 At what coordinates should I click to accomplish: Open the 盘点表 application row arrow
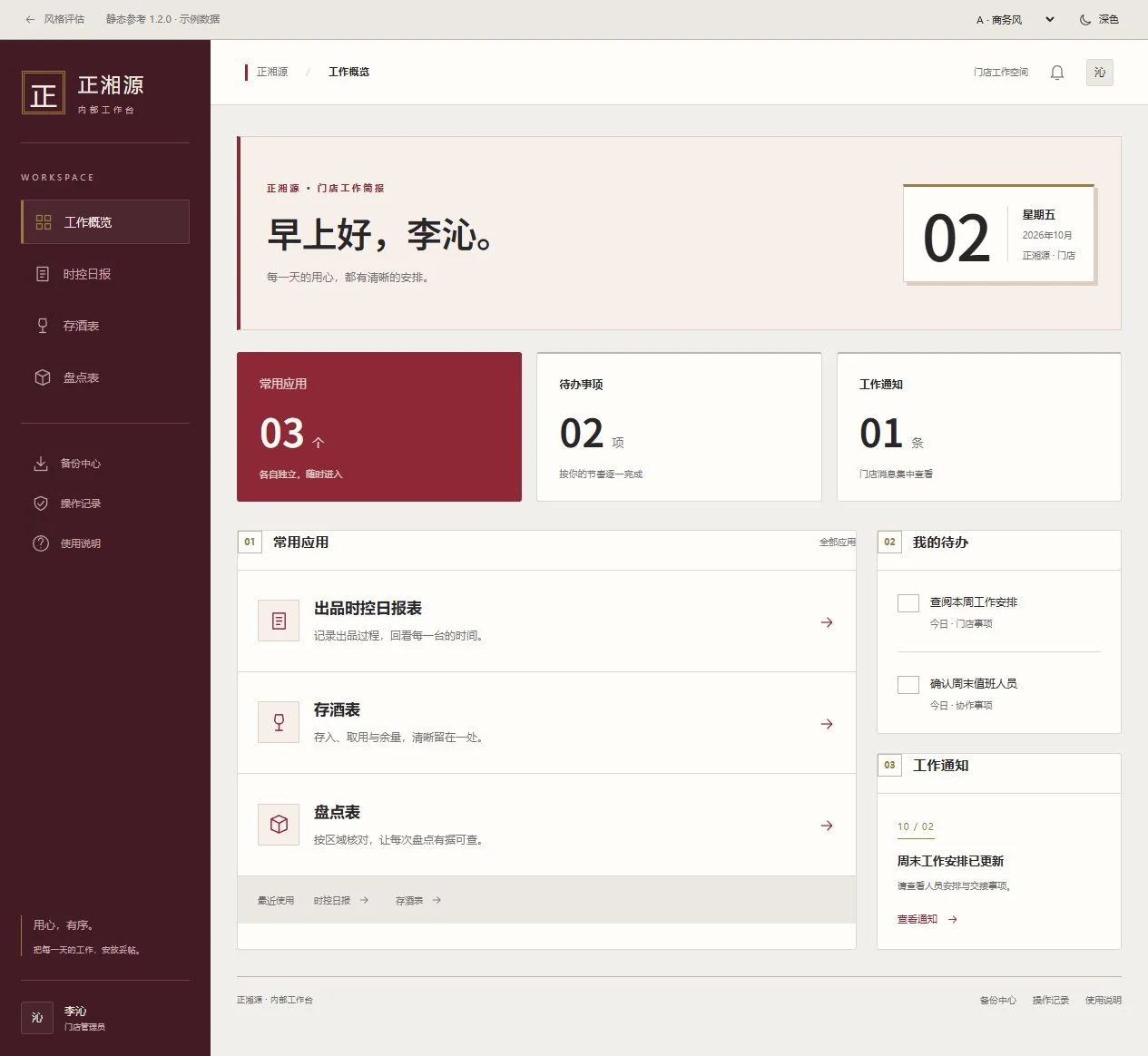[827, 826]
